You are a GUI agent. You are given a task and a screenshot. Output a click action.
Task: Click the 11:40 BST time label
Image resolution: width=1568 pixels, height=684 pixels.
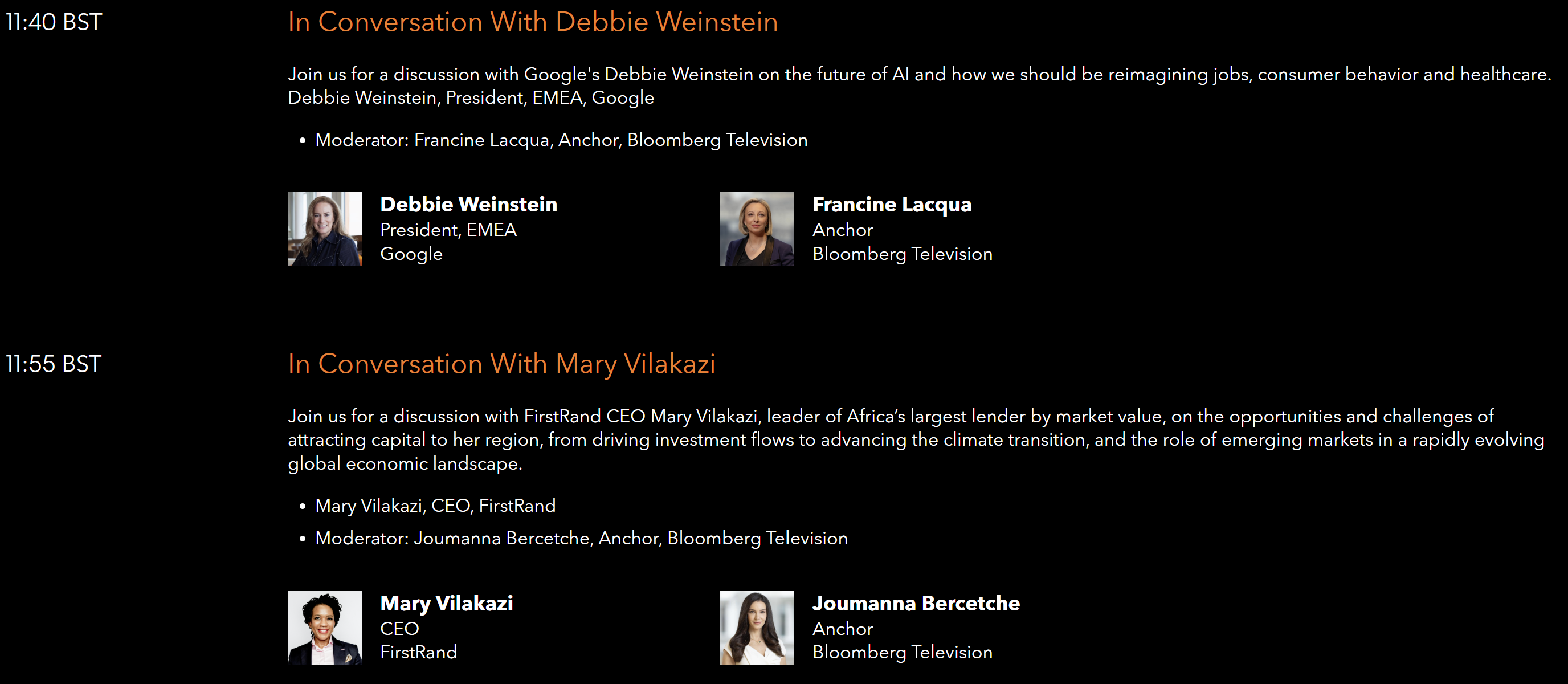coord(54,22)
